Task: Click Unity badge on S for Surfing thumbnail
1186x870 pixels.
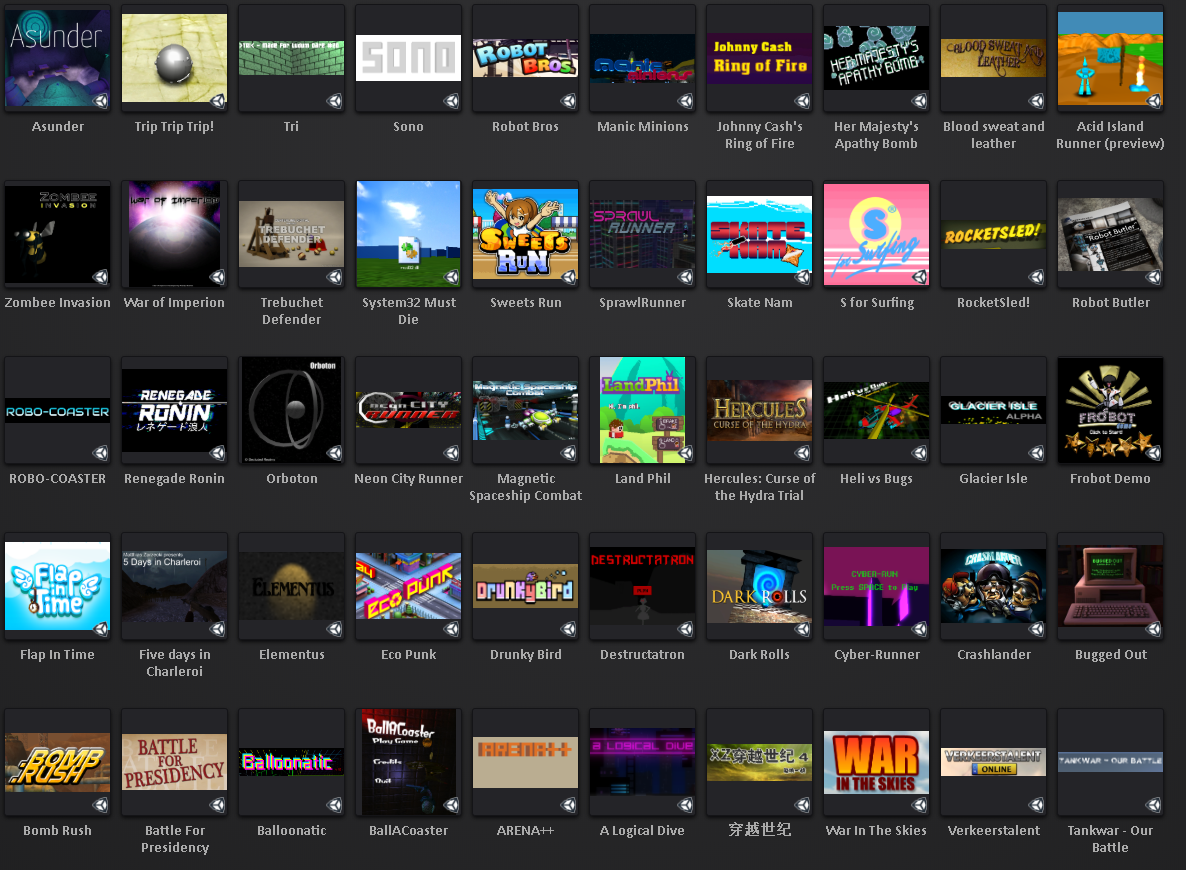Action: (919, 277)
